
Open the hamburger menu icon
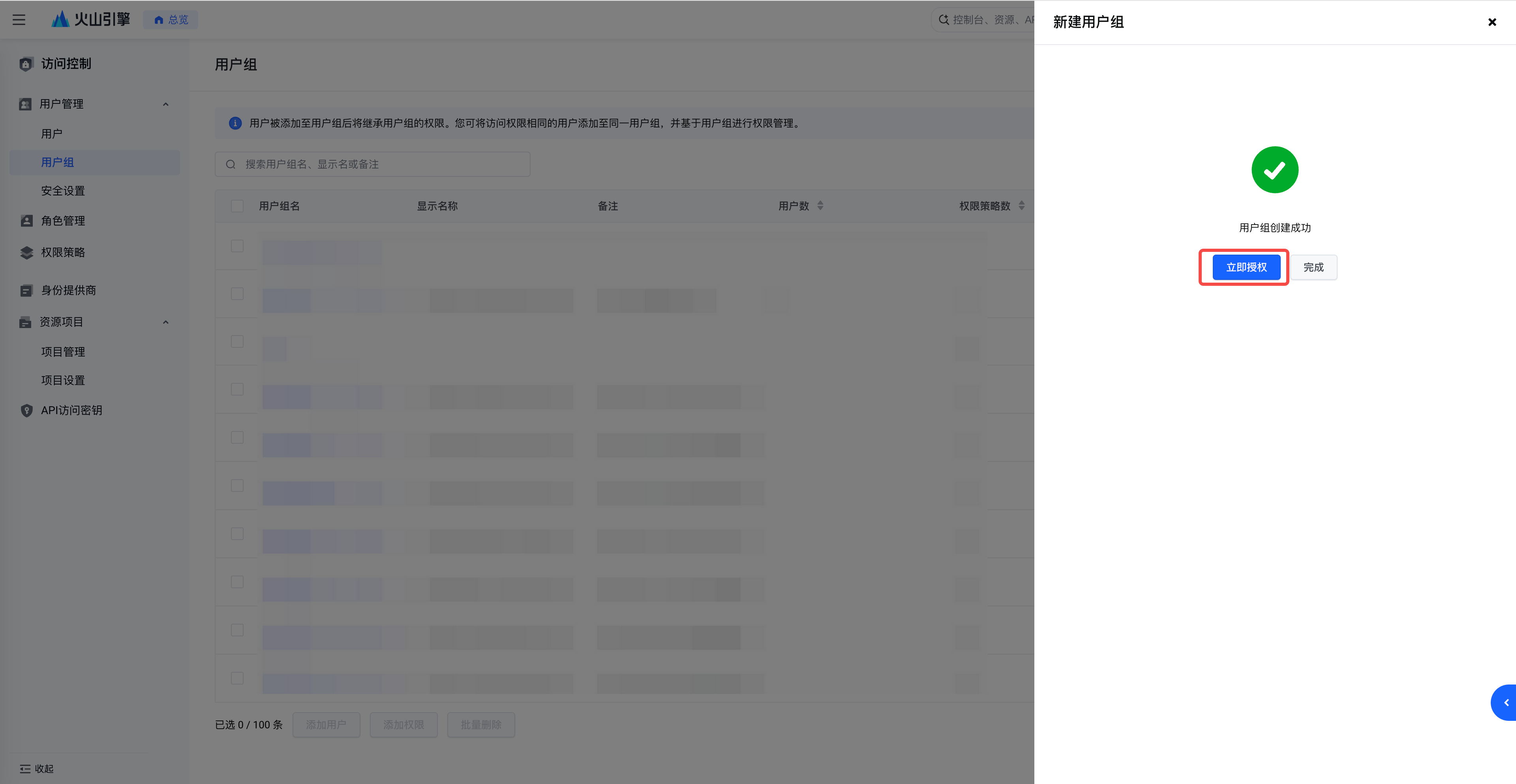tap(19, 19)
